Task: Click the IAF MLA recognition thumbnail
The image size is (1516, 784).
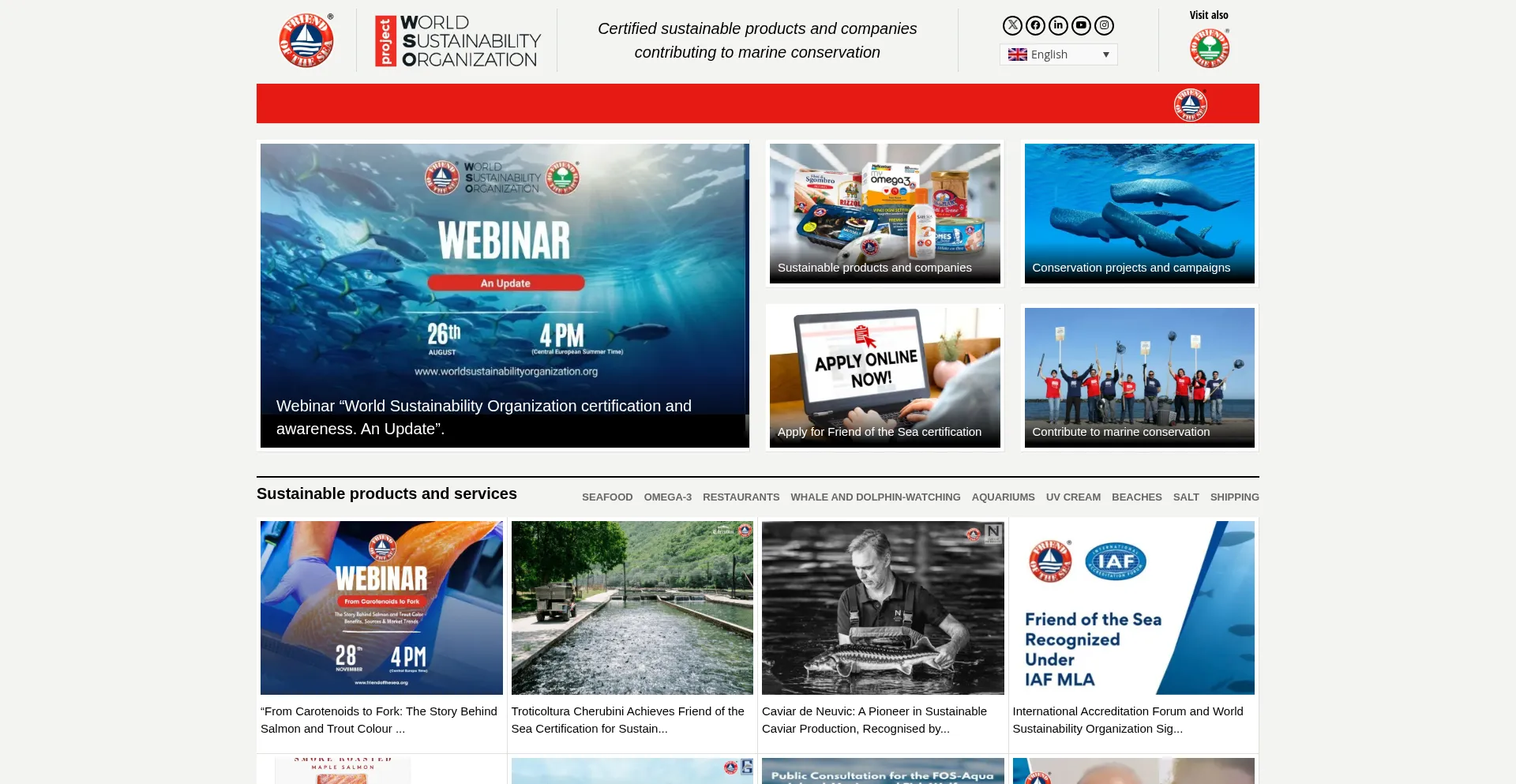Action: [x=1134, y=608]
